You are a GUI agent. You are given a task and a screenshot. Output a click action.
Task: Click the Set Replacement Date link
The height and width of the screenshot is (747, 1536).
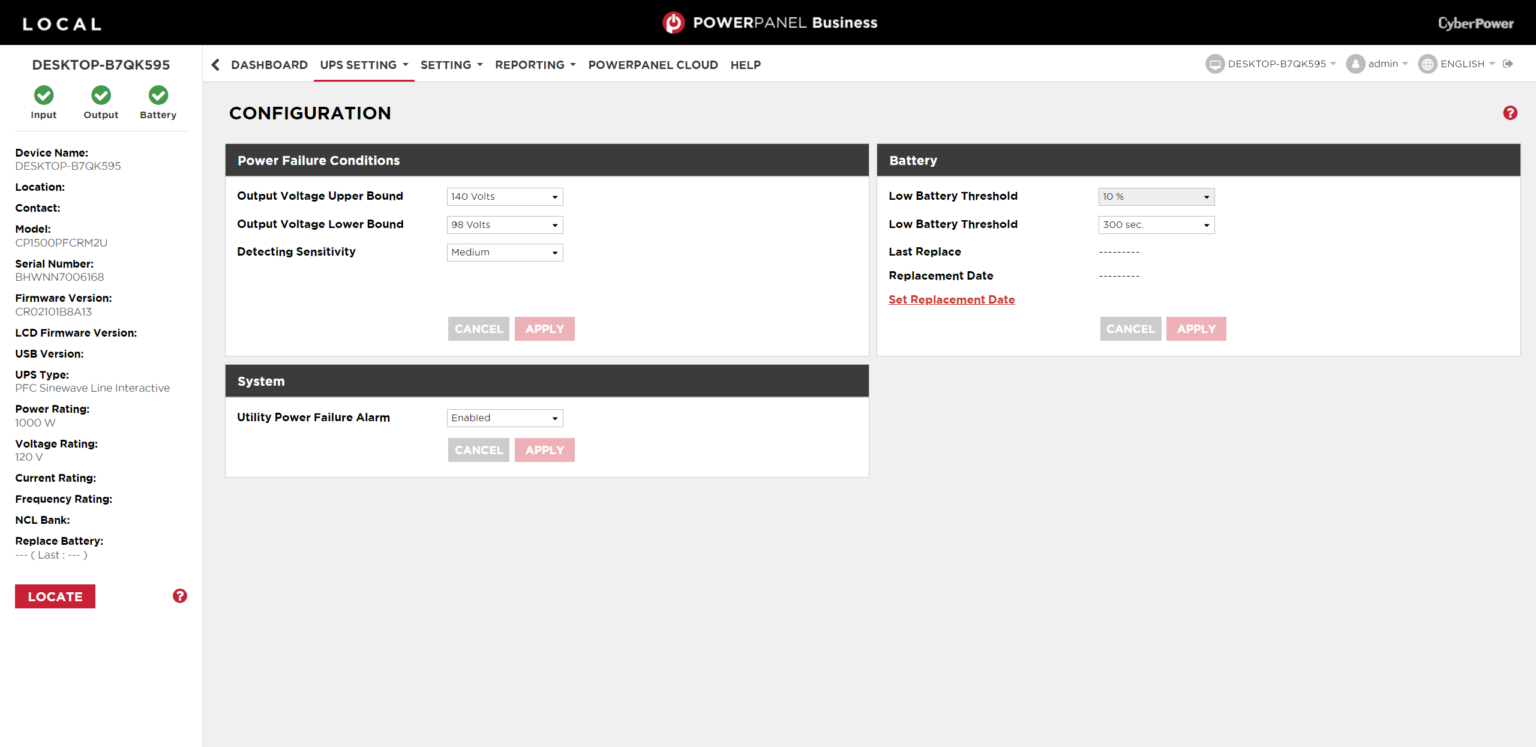(952, 300)
